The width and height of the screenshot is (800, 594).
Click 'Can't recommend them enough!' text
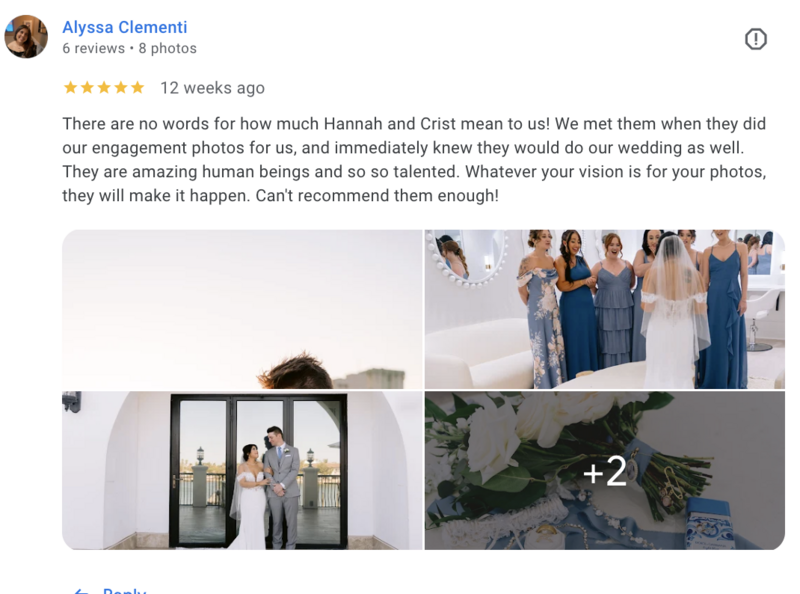pyautogui.click(x=377, y=196)
